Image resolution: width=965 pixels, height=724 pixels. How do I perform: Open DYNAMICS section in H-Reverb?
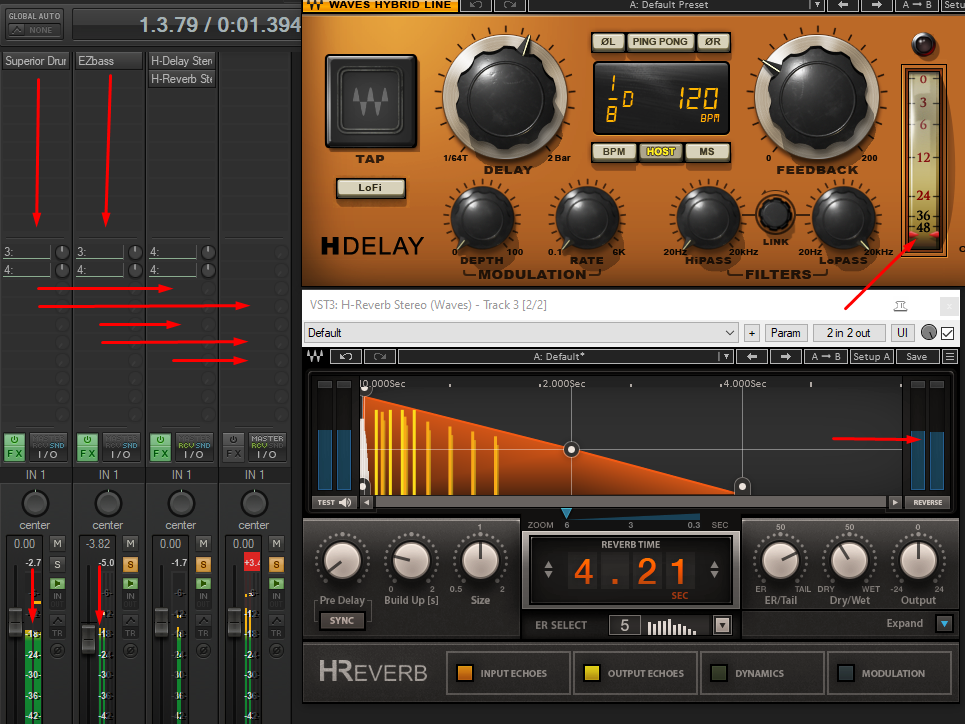tap(762, 673)
